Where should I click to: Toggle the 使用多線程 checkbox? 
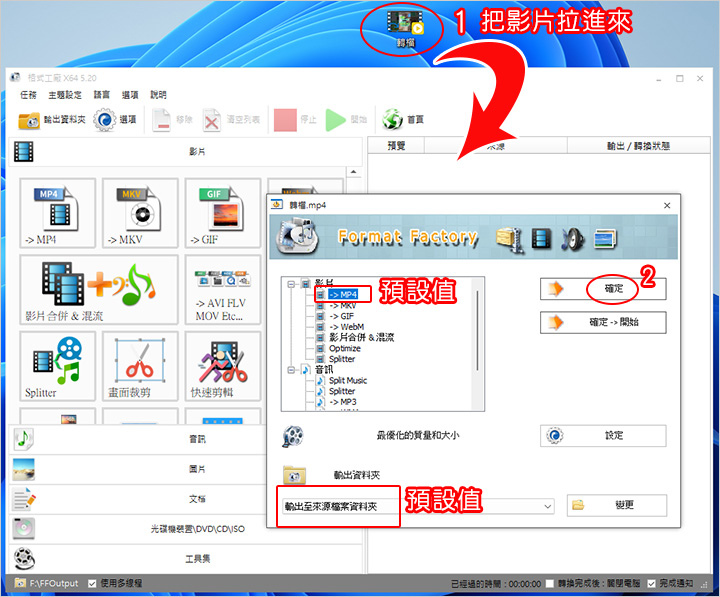tap(92, 584)
